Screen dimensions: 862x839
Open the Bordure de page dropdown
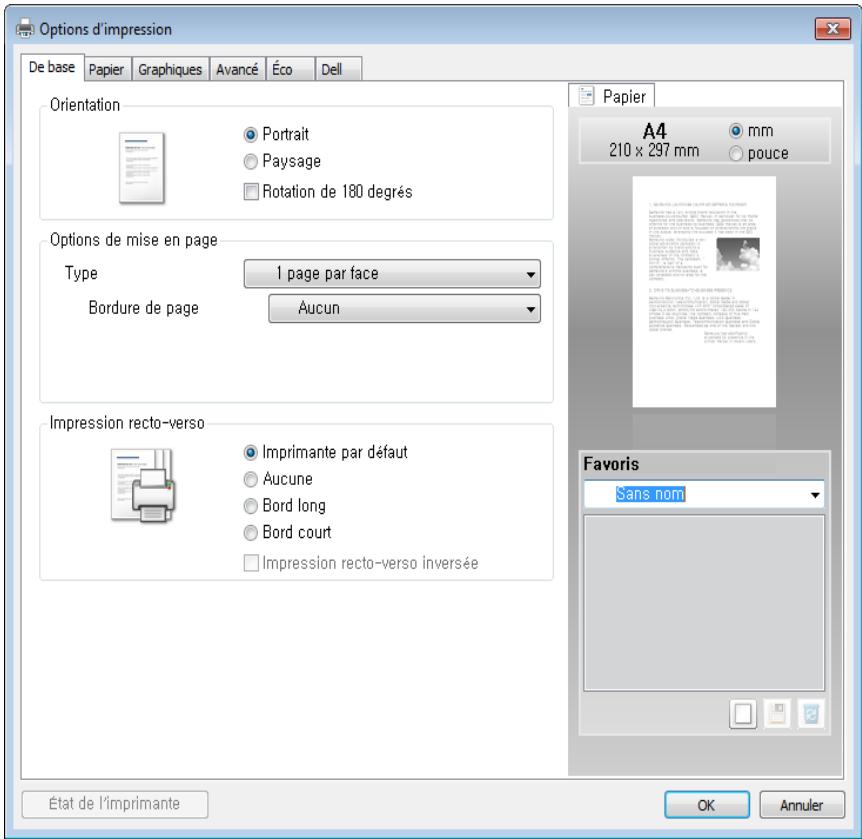pos(404,308)
